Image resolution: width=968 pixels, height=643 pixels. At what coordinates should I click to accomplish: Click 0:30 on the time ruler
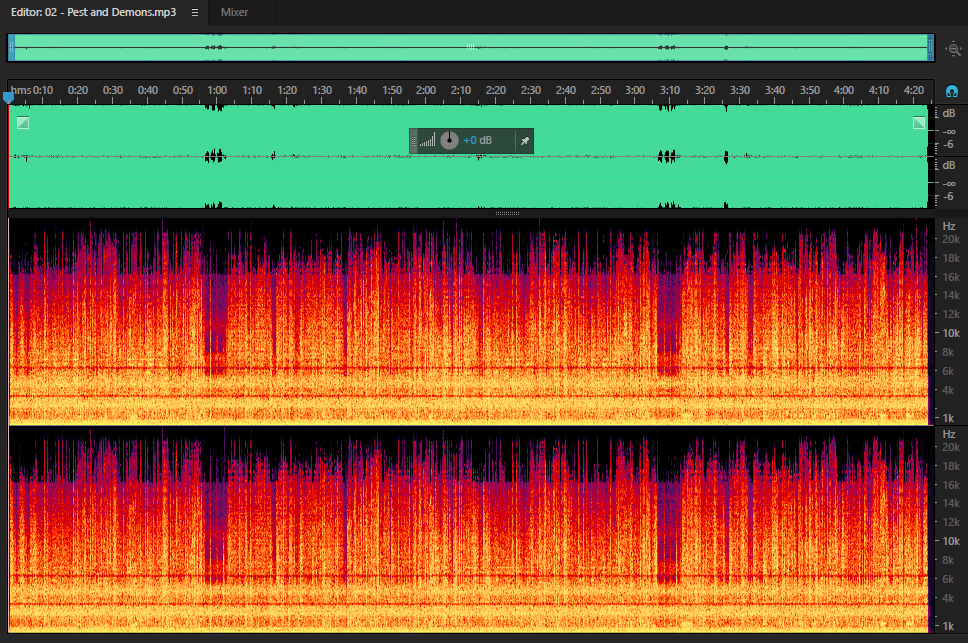click(112, 90)
